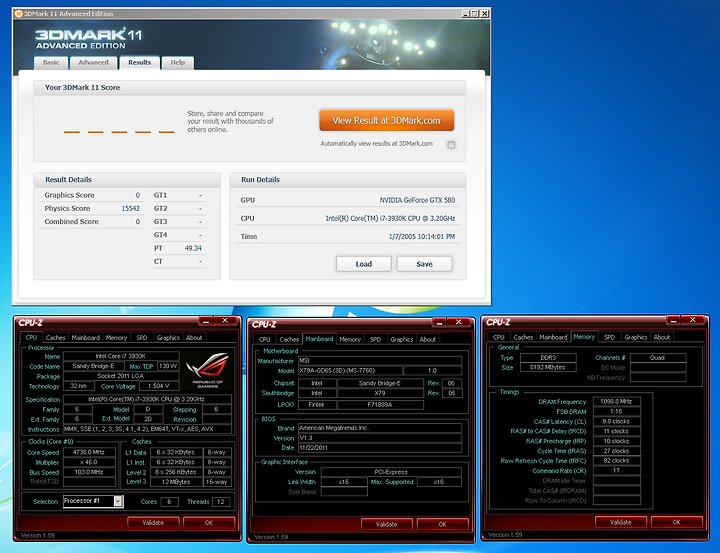
Task: Click the NVIDIA GeForce GTX 580 GPU text
Action: tap(417, 200)
